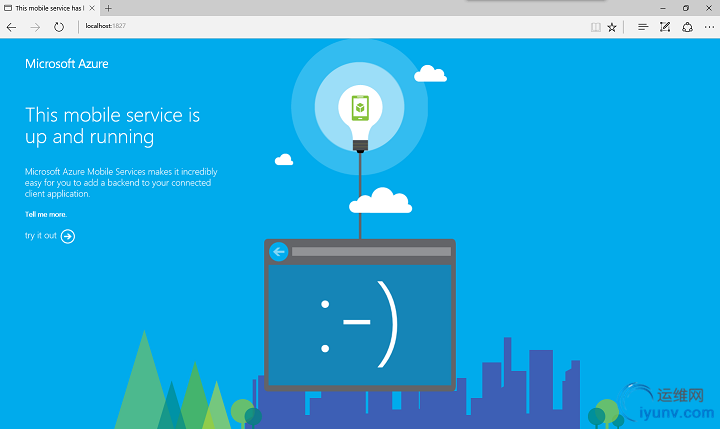Image resolution: width=720 pixels, height=429 pixels.
Task: Refresh the page with the reload icon
Action: pyautogui.click(x=59, y=27)
